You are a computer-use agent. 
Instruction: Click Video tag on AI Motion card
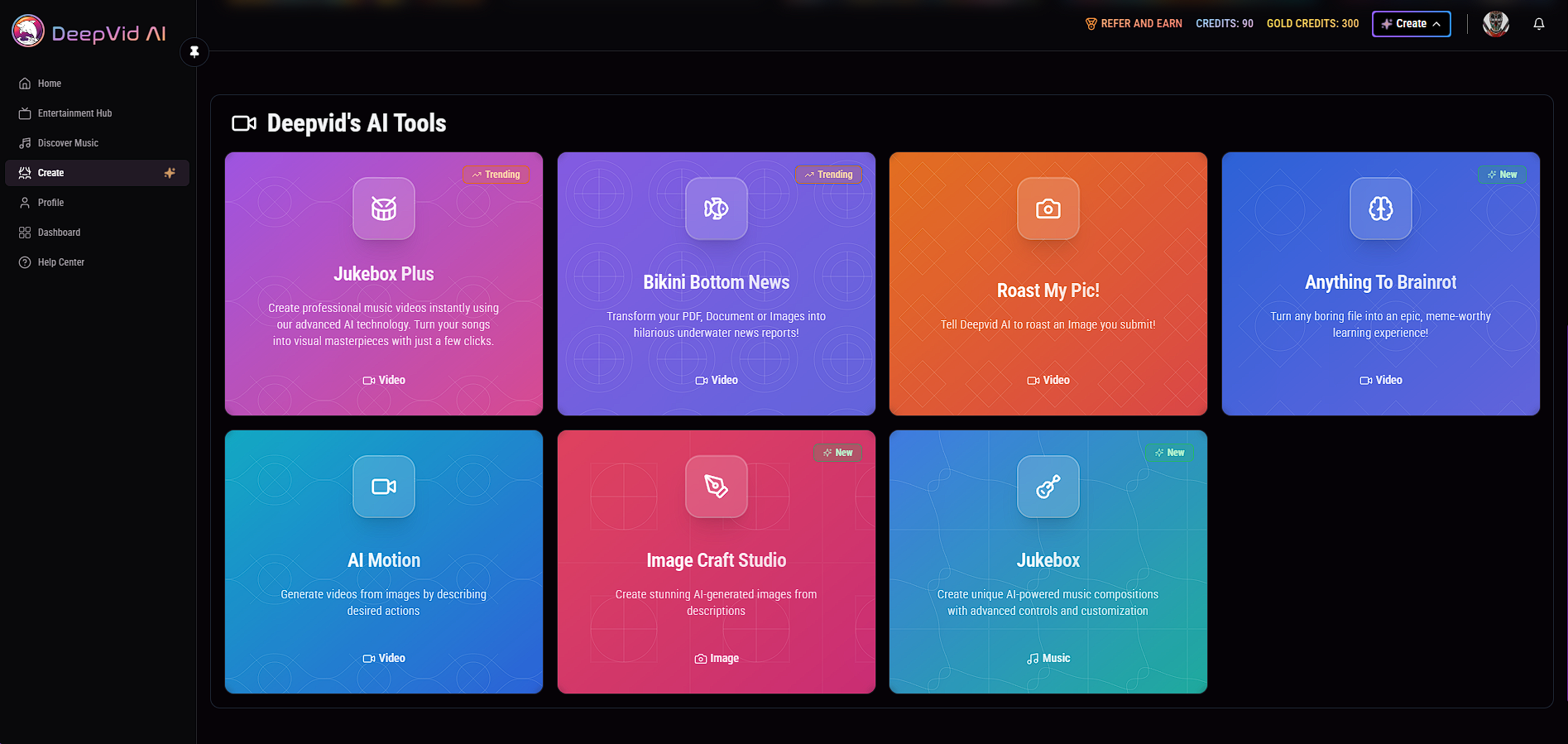click(384, 659)
